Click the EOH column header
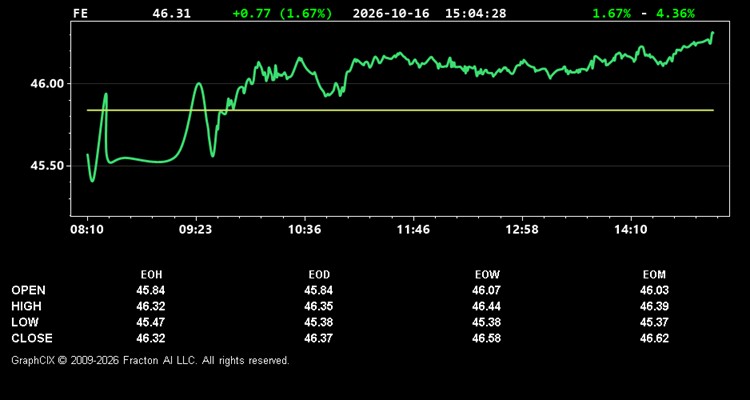Viewport: 750px width, 400px height. pyautogui.click(x=151, y=275)
